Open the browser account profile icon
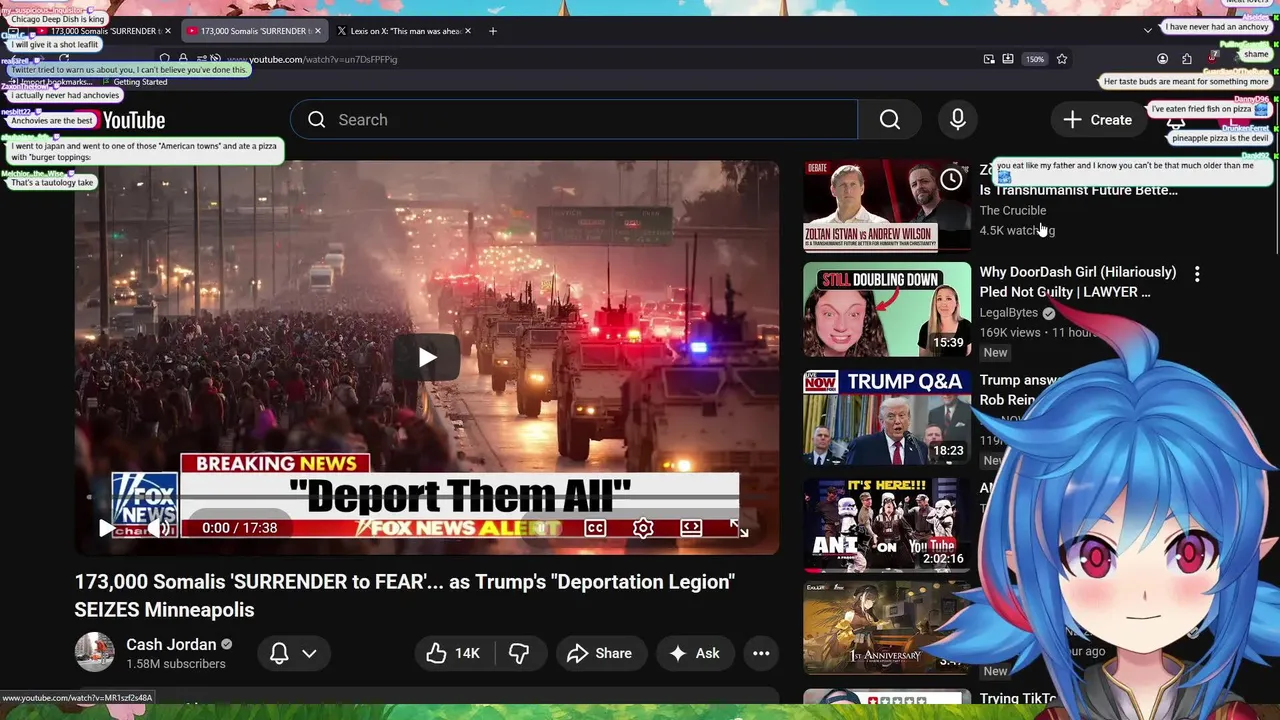Viewport: 1280px width, 720px height. pyautogui.click(x=1162, y=59)
